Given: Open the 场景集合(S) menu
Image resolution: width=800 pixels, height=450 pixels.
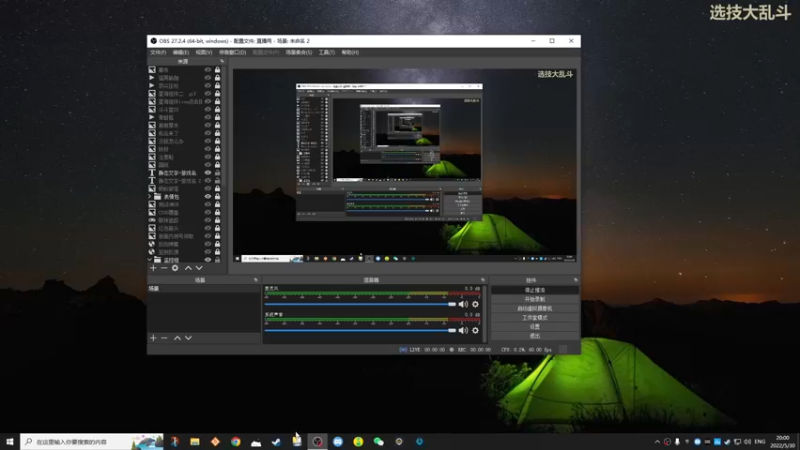Looking at the screenshot, I should pyautogui.click(x=298, y=53).
